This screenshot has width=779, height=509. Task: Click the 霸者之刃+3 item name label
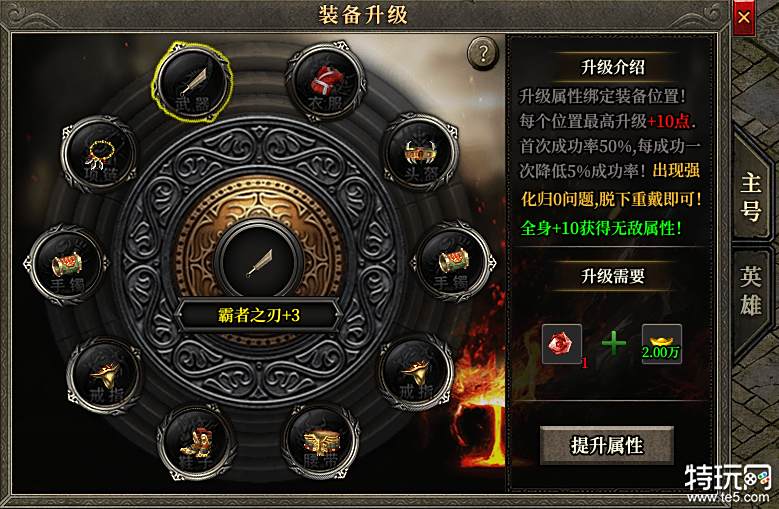pos(259,315)
